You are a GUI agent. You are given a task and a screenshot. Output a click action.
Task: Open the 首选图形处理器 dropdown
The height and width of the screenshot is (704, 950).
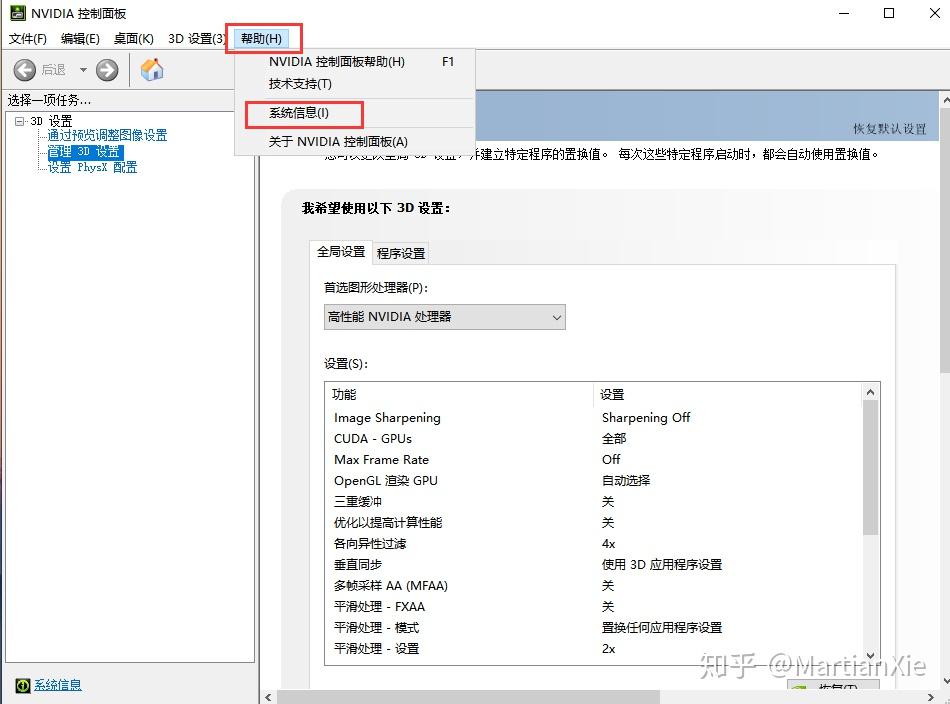tap(556, 315)
